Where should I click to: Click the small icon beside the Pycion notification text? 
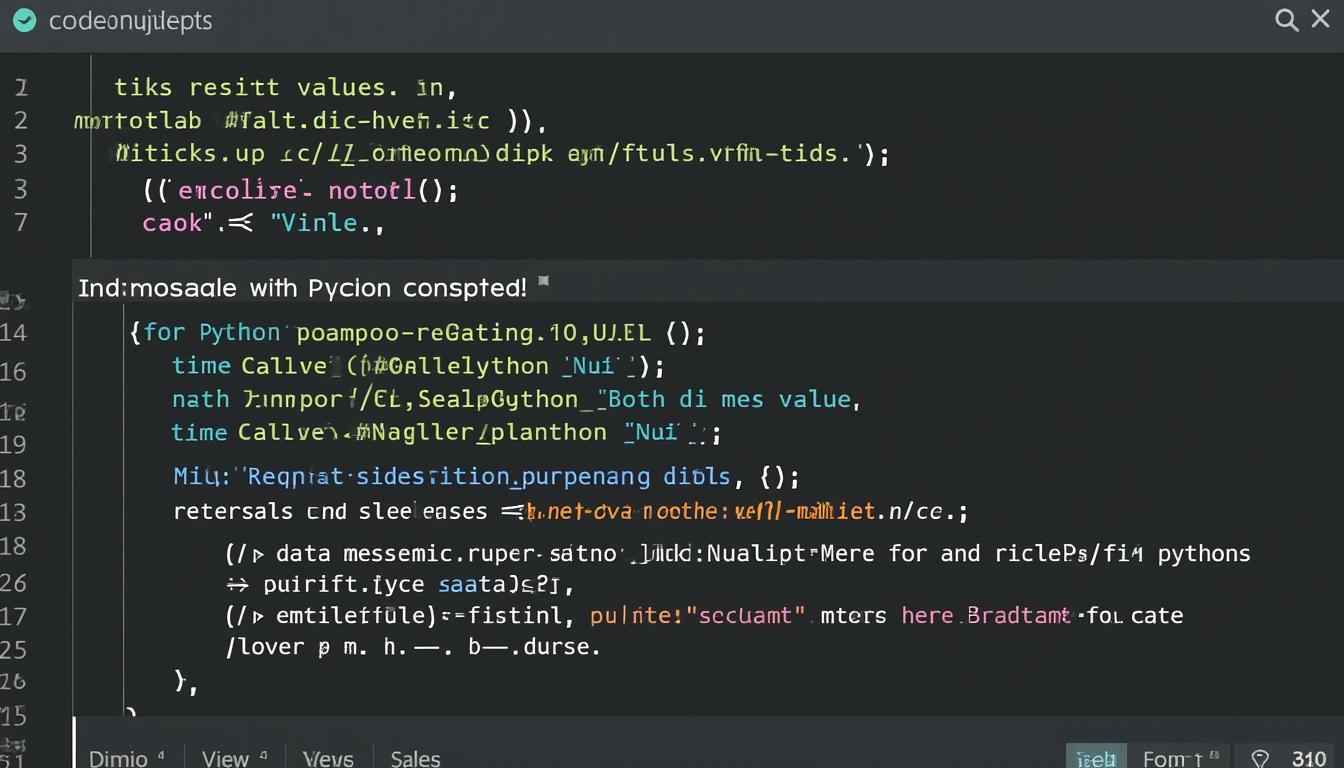(543, 283)
